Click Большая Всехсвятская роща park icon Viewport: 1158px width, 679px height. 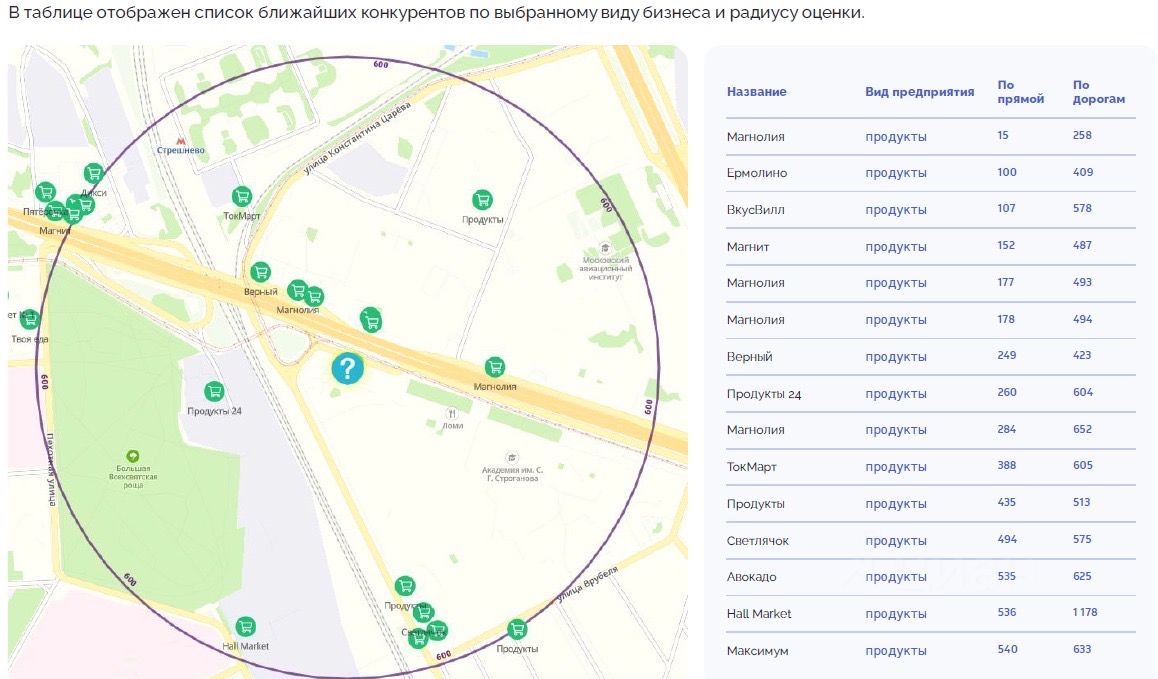click(x=133, y=456)
